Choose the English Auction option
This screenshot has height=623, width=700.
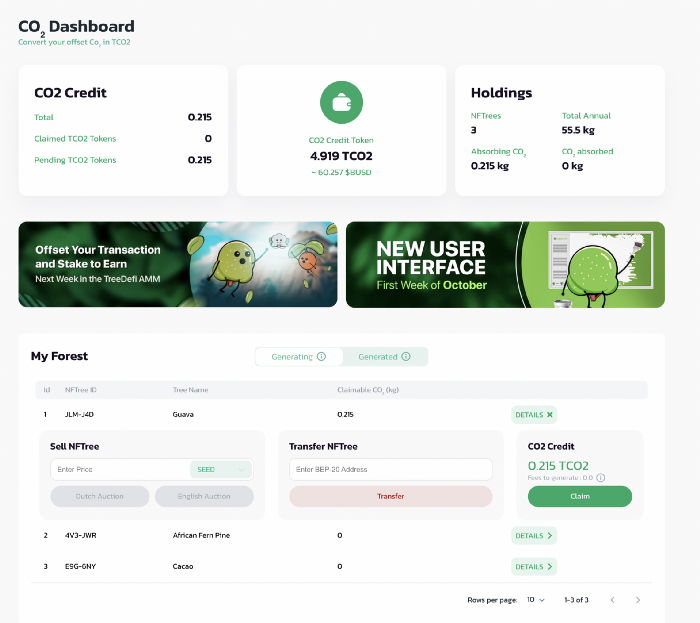click(204, 496)
